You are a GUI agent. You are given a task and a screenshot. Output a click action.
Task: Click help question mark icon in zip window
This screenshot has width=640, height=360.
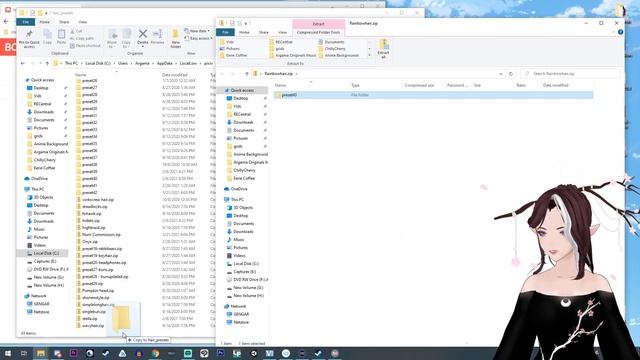tap(620, 32)
